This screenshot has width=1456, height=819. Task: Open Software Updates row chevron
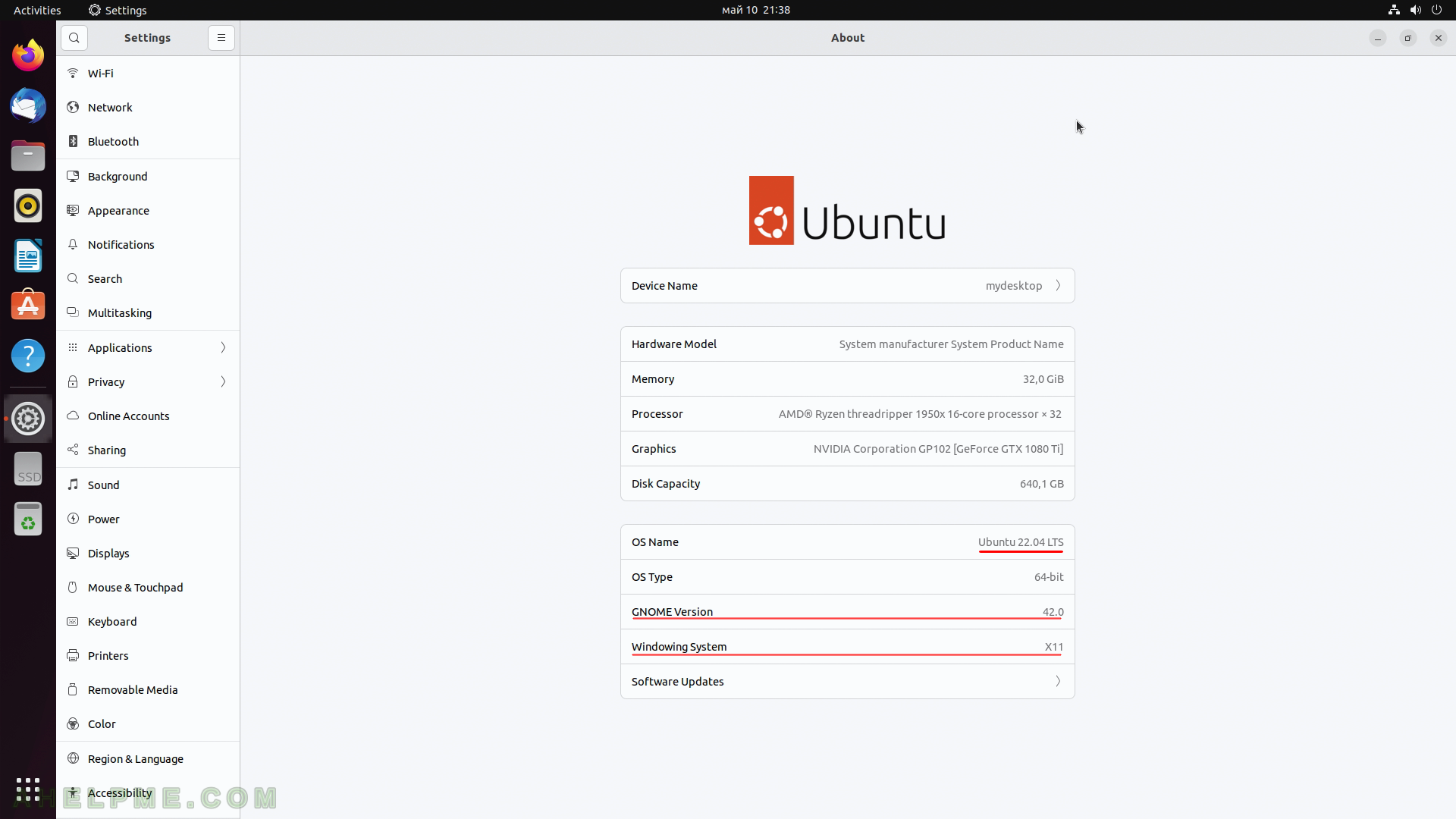[x=1058, y=681]
